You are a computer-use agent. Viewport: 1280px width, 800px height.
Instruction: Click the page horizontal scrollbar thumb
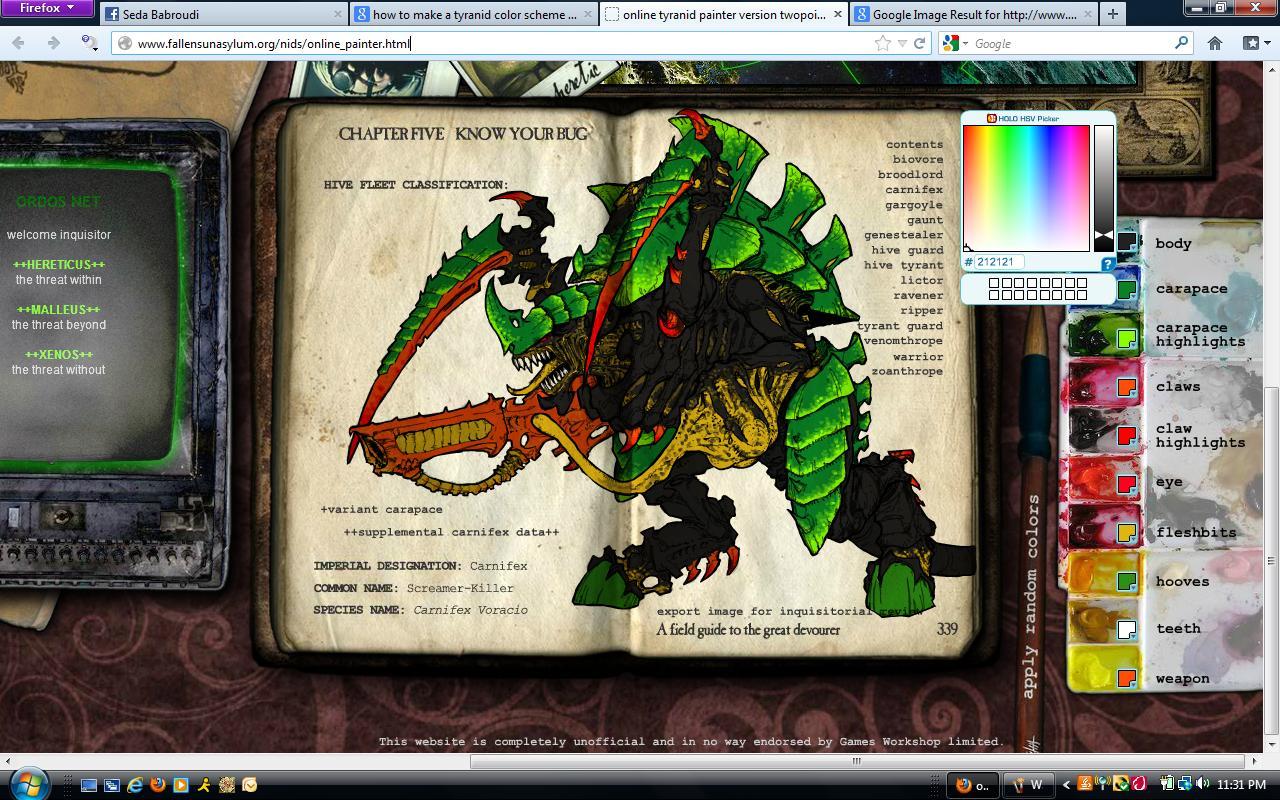(x=855, y=761)
